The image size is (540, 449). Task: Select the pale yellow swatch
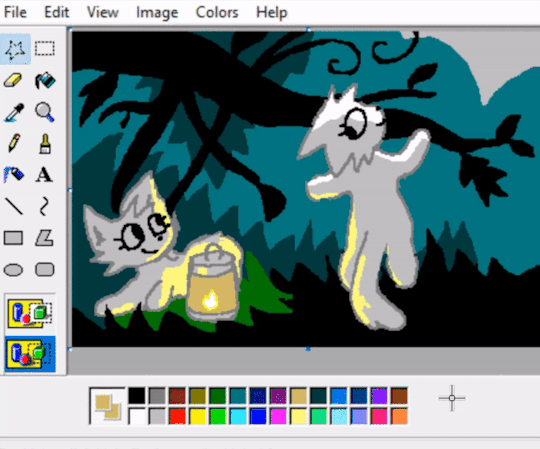[x=298, y=416]
